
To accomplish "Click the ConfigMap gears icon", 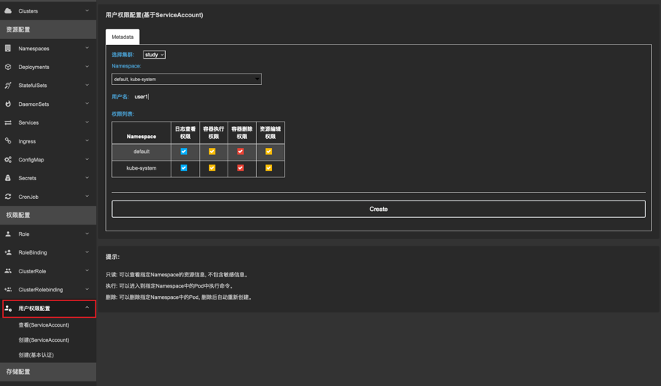I will [x=8, y=160].
